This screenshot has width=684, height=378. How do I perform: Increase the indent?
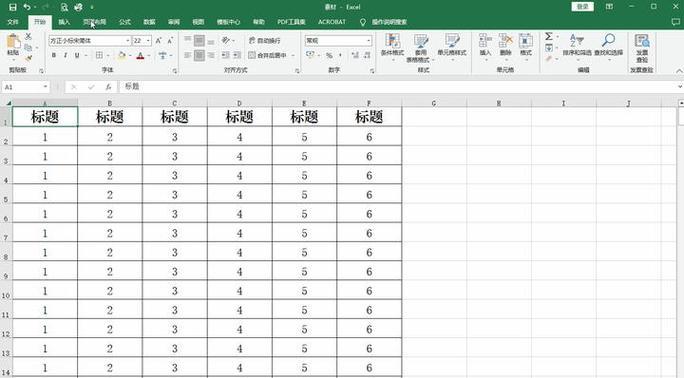[x=237, y=55]
